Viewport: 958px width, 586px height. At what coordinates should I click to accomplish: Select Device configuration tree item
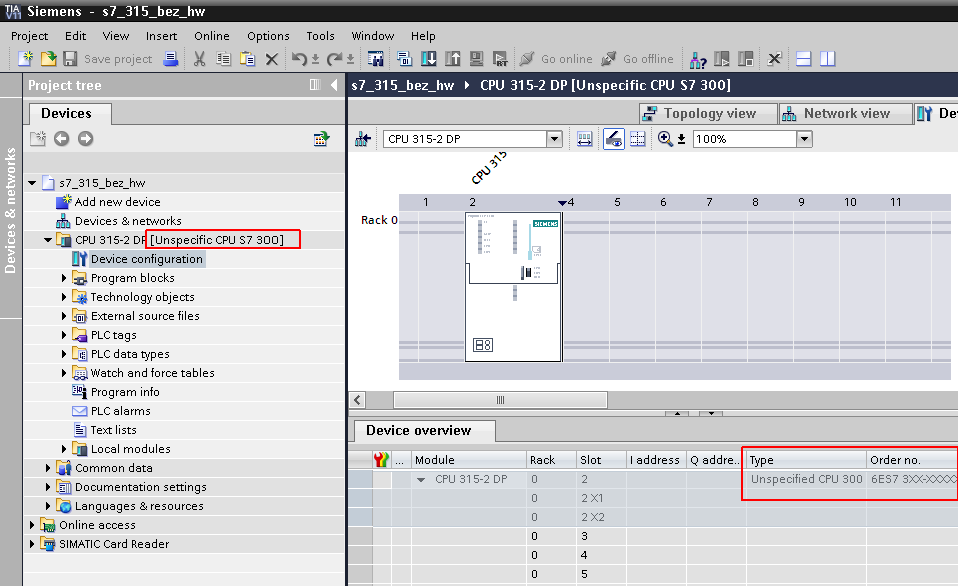(147, 259)
